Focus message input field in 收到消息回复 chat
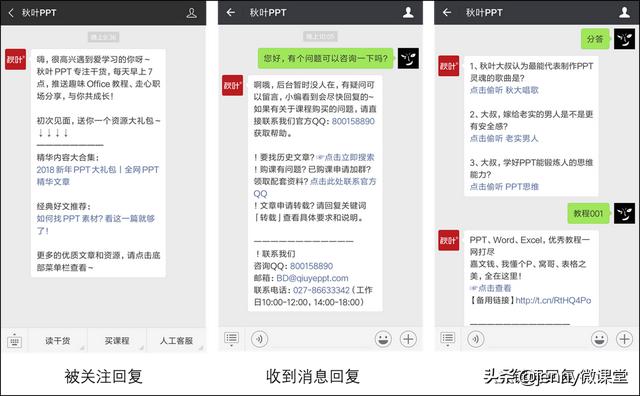This screenshot has width=640, height=396. (x=321, y=339)
